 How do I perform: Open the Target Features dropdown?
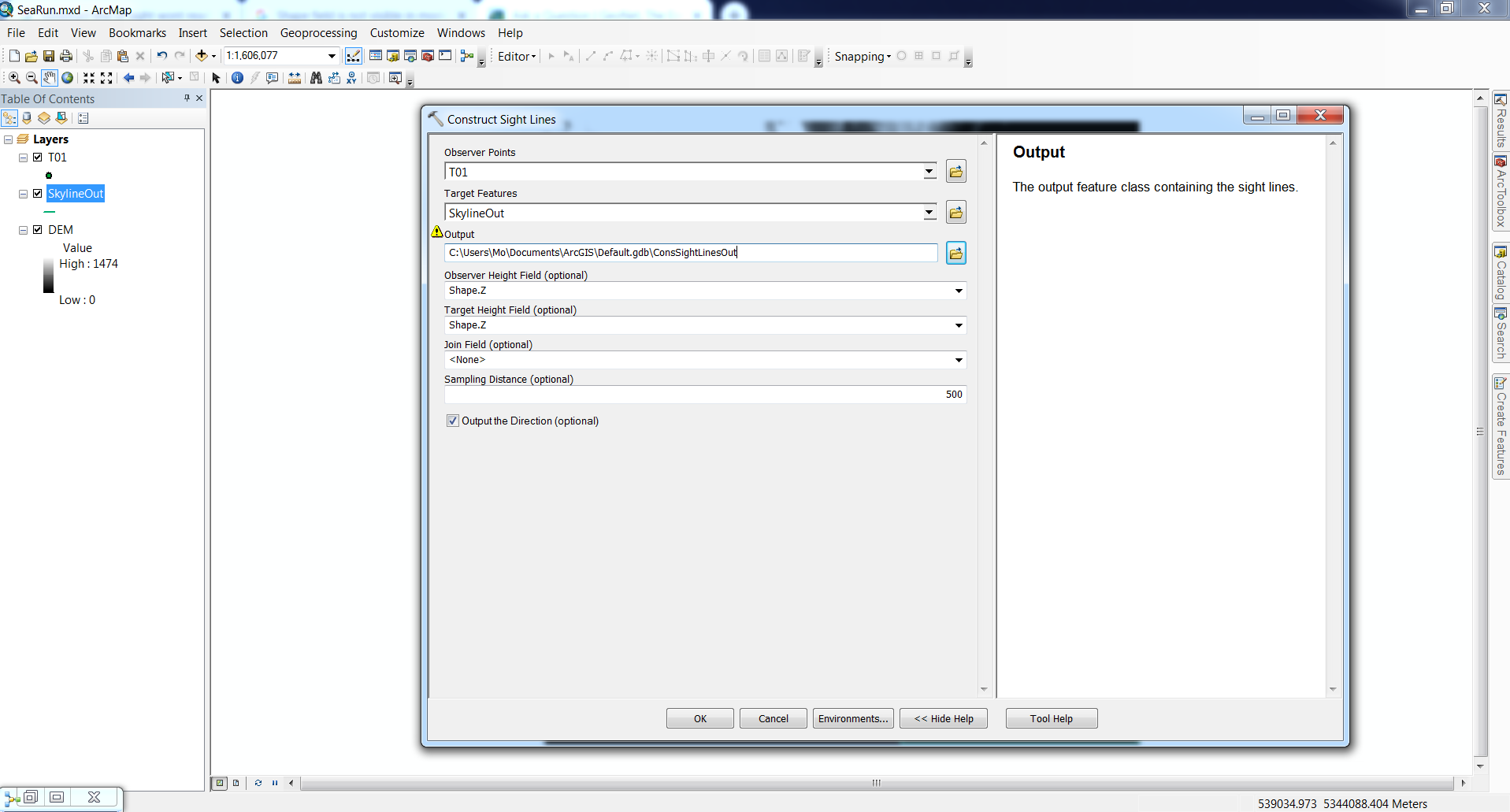929,213
